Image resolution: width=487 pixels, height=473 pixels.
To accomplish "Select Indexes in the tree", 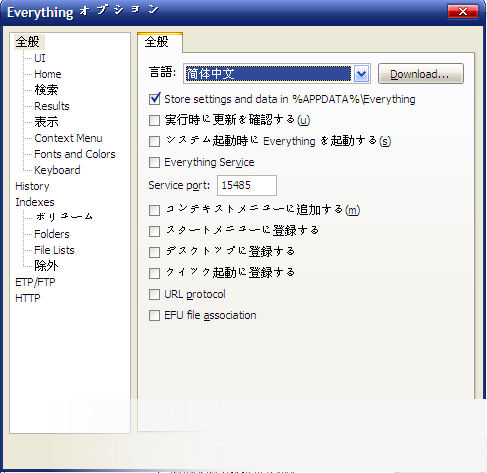I will pos(35,202).
